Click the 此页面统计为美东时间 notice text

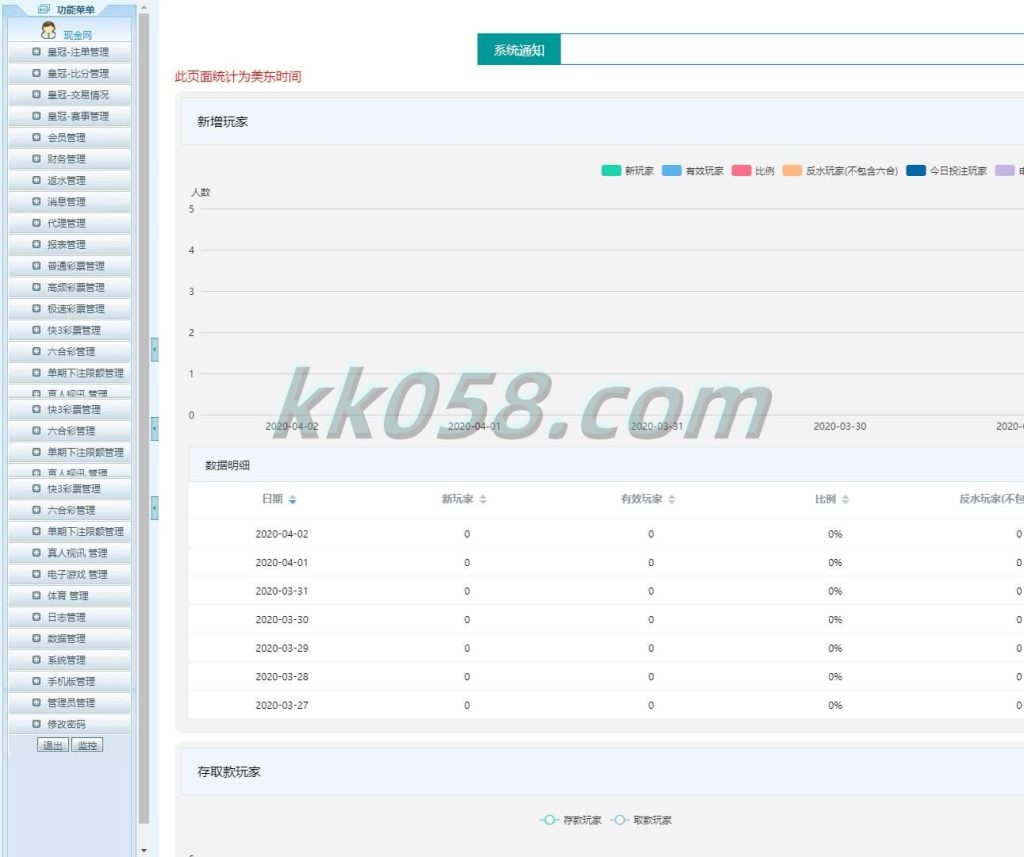click(x=238, y=76)
